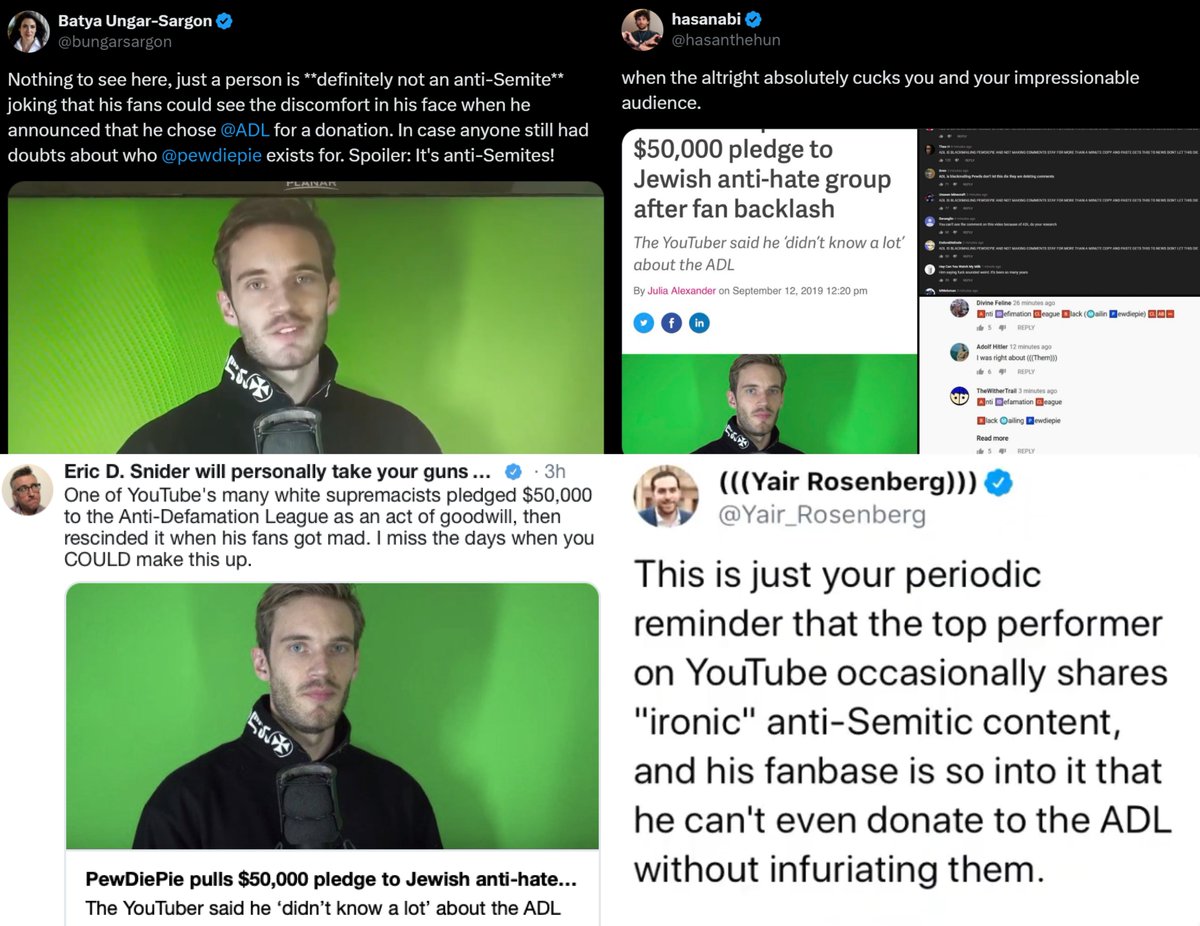
Task: Like Divine Feline's comment with thumbs up
Action: (980, 327)
